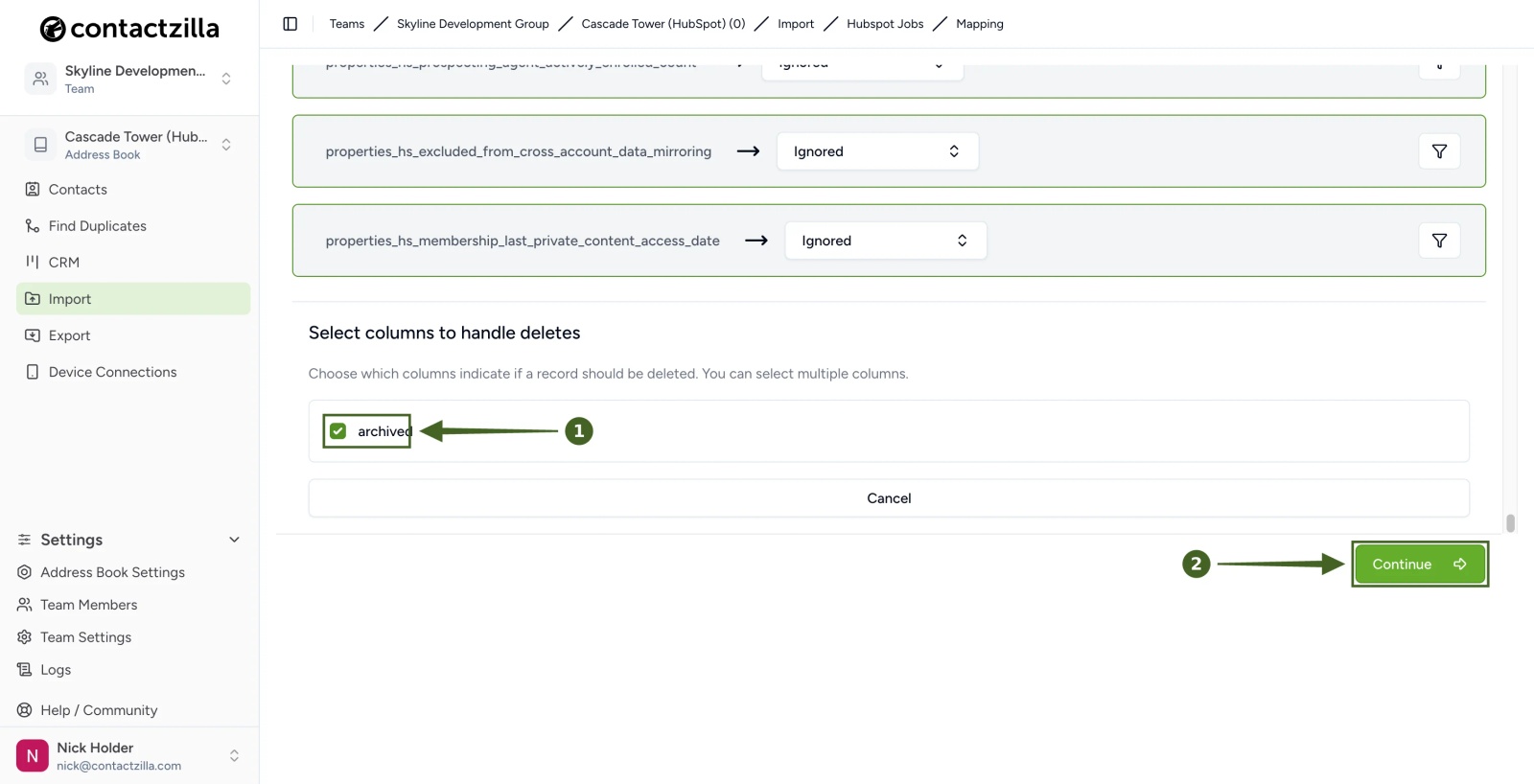Open mapping dropdown for membership_last_private_content_access_date

pos(886,241)
